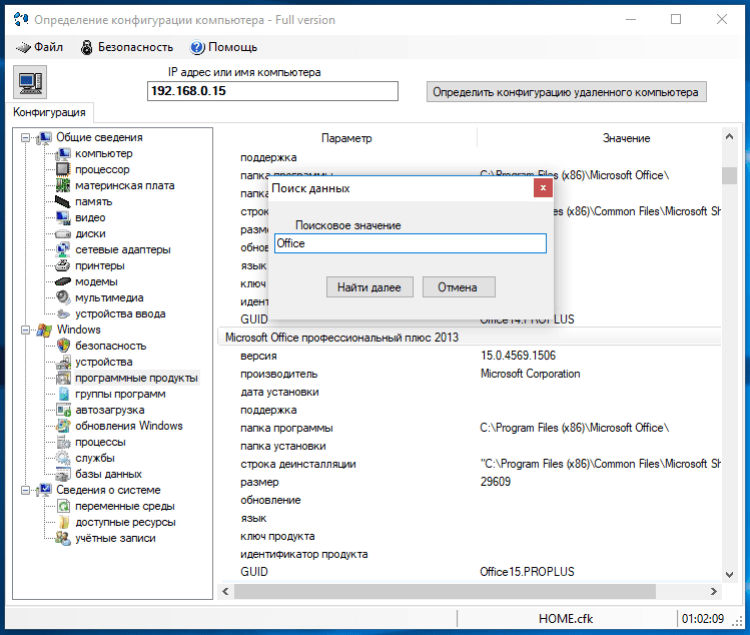Viewport: 750px width, 635px height.
Task: Click the учётные записи users icon
Action: pos(63,538)
